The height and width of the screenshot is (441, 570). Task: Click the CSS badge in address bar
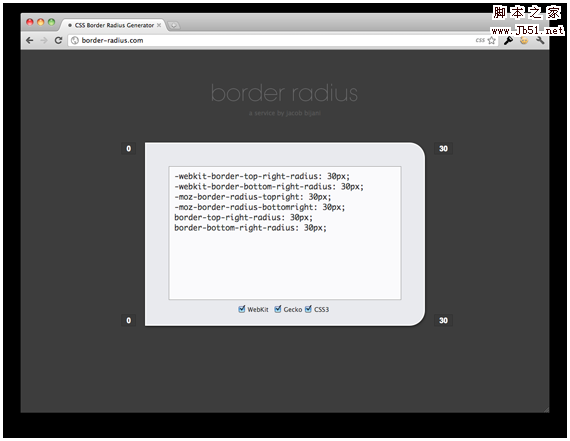[480, 40]
